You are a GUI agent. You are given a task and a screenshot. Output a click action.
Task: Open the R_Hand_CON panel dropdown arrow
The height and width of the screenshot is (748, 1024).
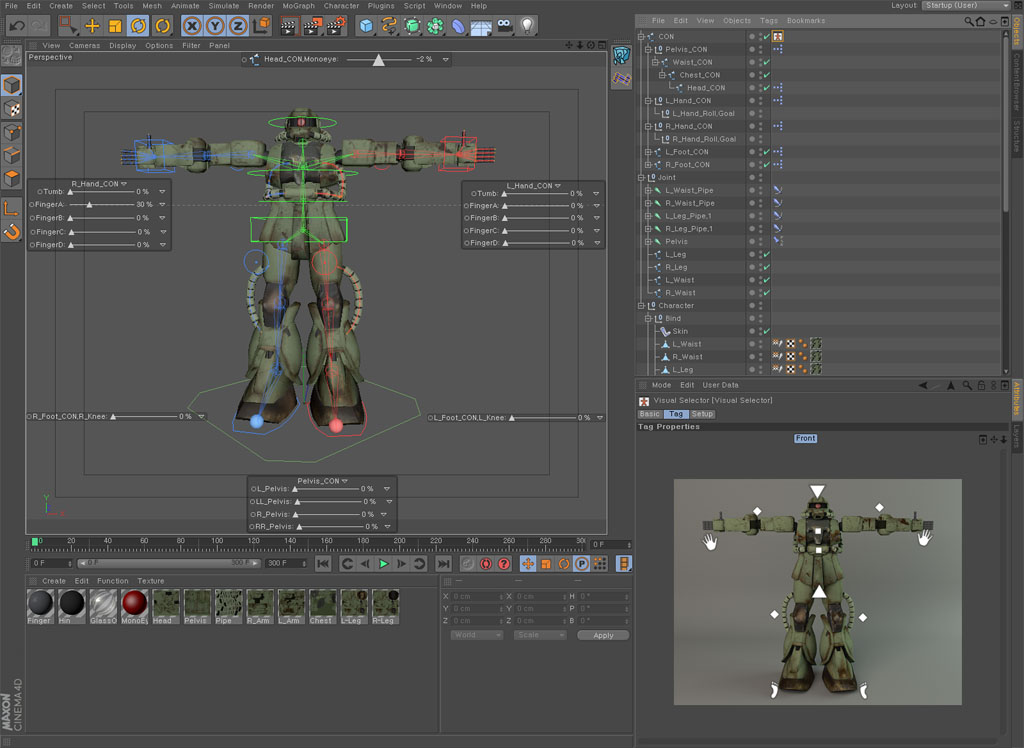(x=123, y=184)
